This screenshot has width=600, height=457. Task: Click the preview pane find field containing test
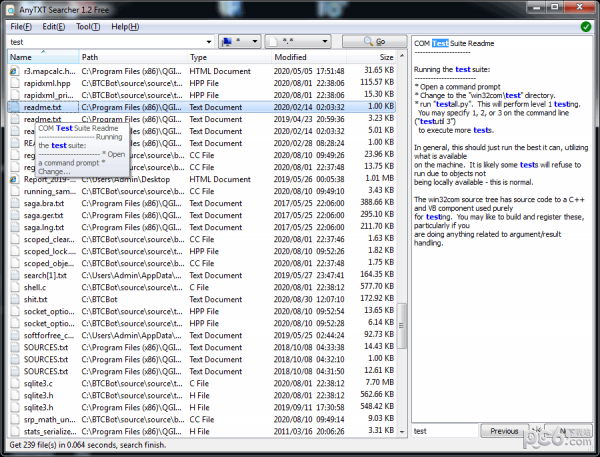point(445,431)
